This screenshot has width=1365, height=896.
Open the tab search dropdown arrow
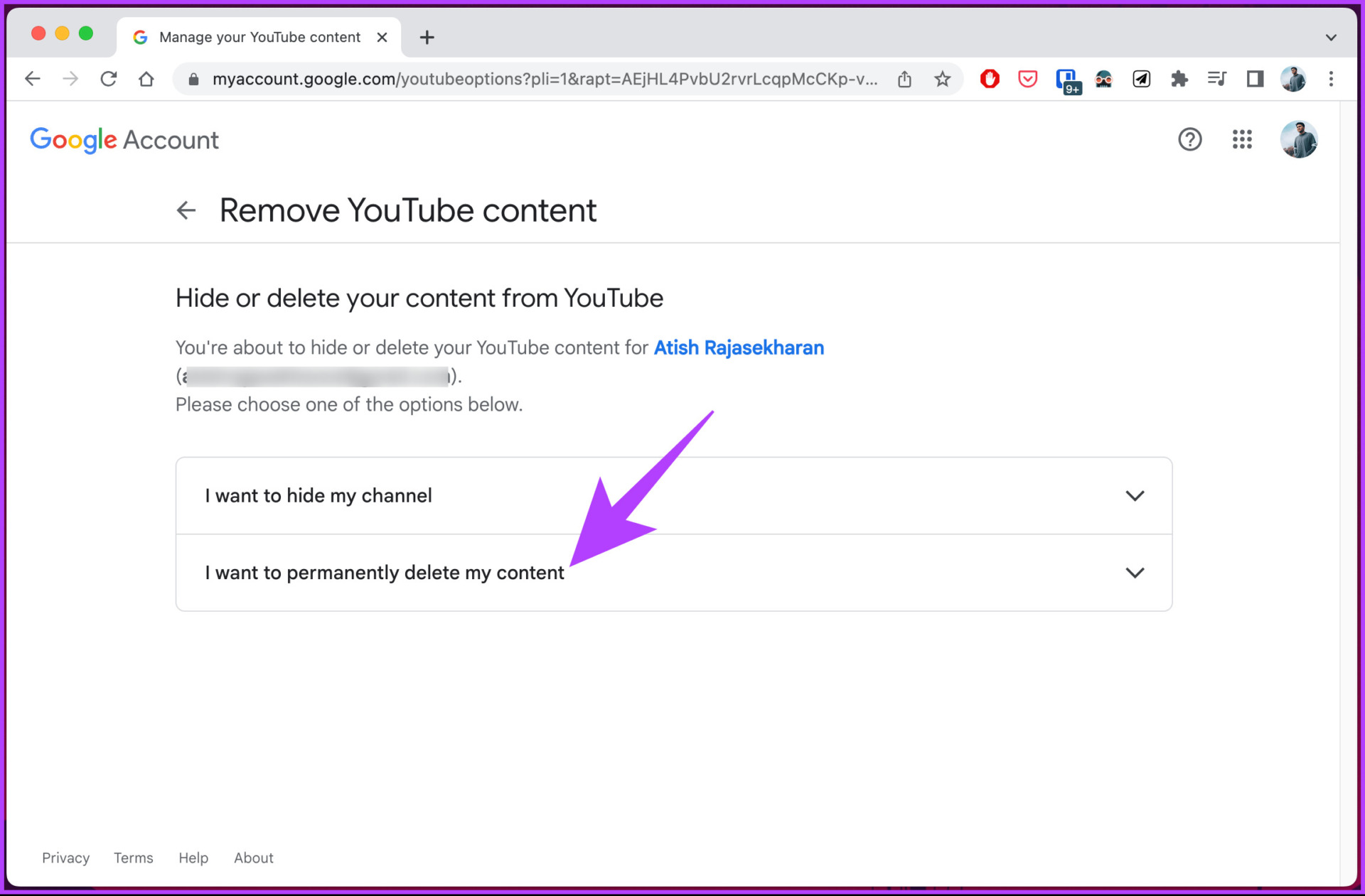[x=1331, y=38]
